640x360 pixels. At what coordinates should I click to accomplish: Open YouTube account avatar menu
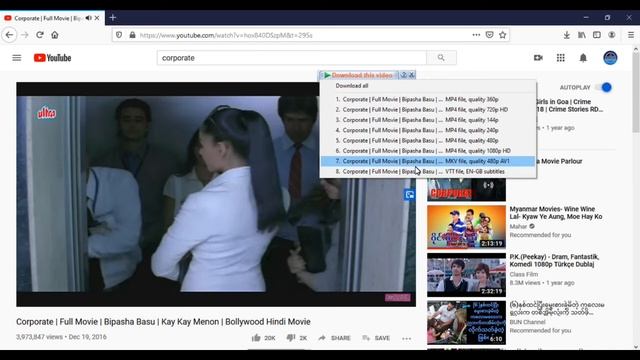point(610,58)
